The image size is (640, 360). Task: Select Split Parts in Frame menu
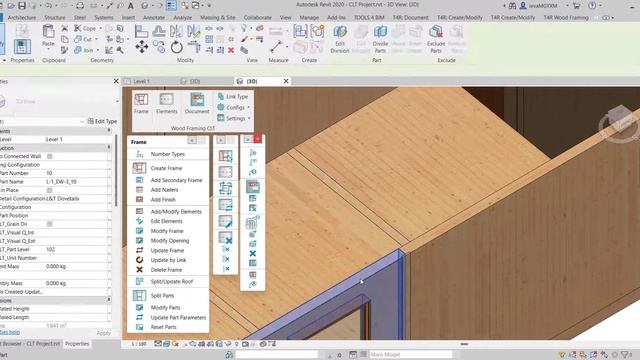162,296
